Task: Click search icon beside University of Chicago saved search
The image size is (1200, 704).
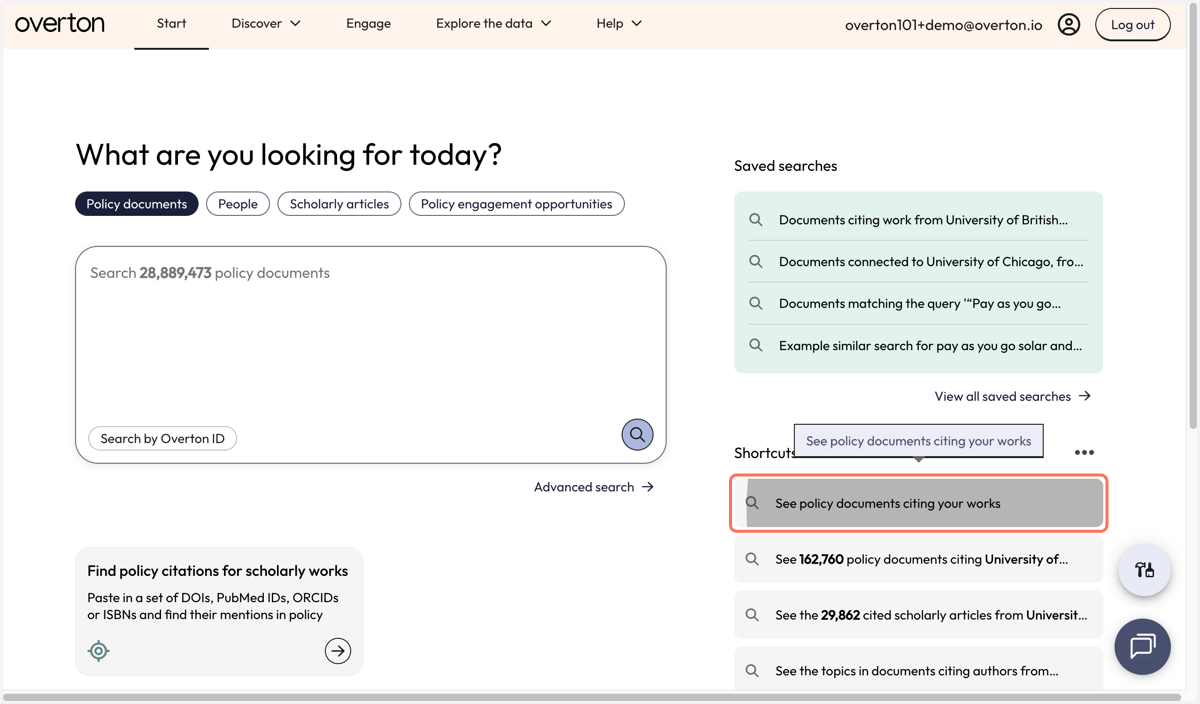Action: click(x=756, y=262)
